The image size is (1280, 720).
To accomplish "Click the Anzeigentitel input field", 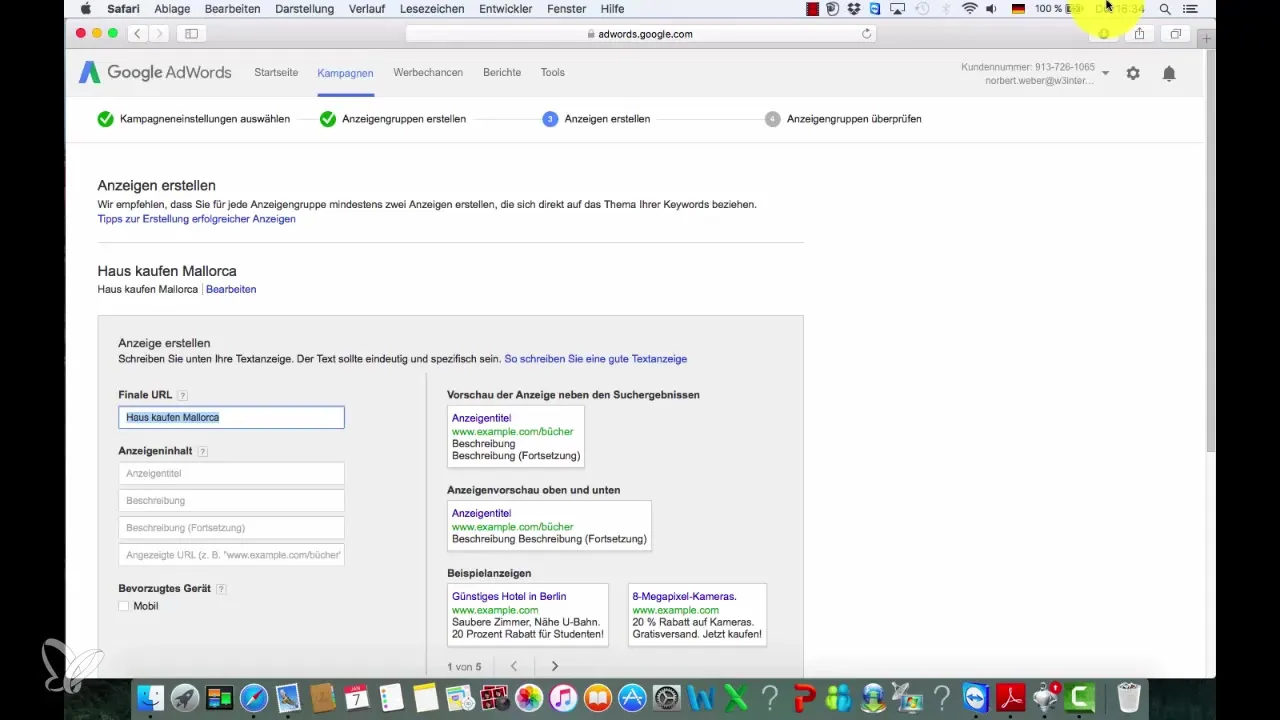I will 231,473.
